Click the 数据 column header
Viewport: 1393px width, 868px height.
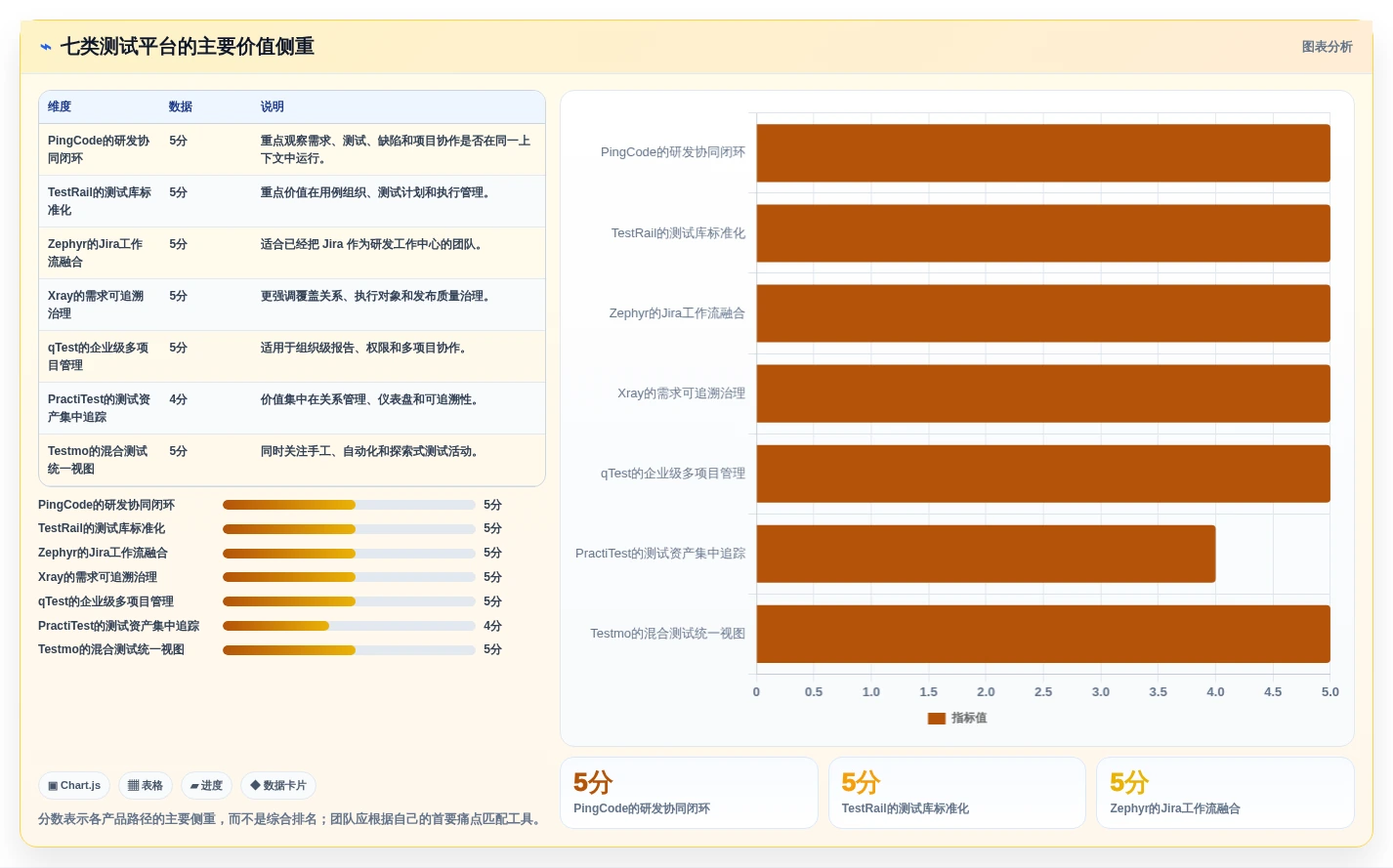coord(181,106)
